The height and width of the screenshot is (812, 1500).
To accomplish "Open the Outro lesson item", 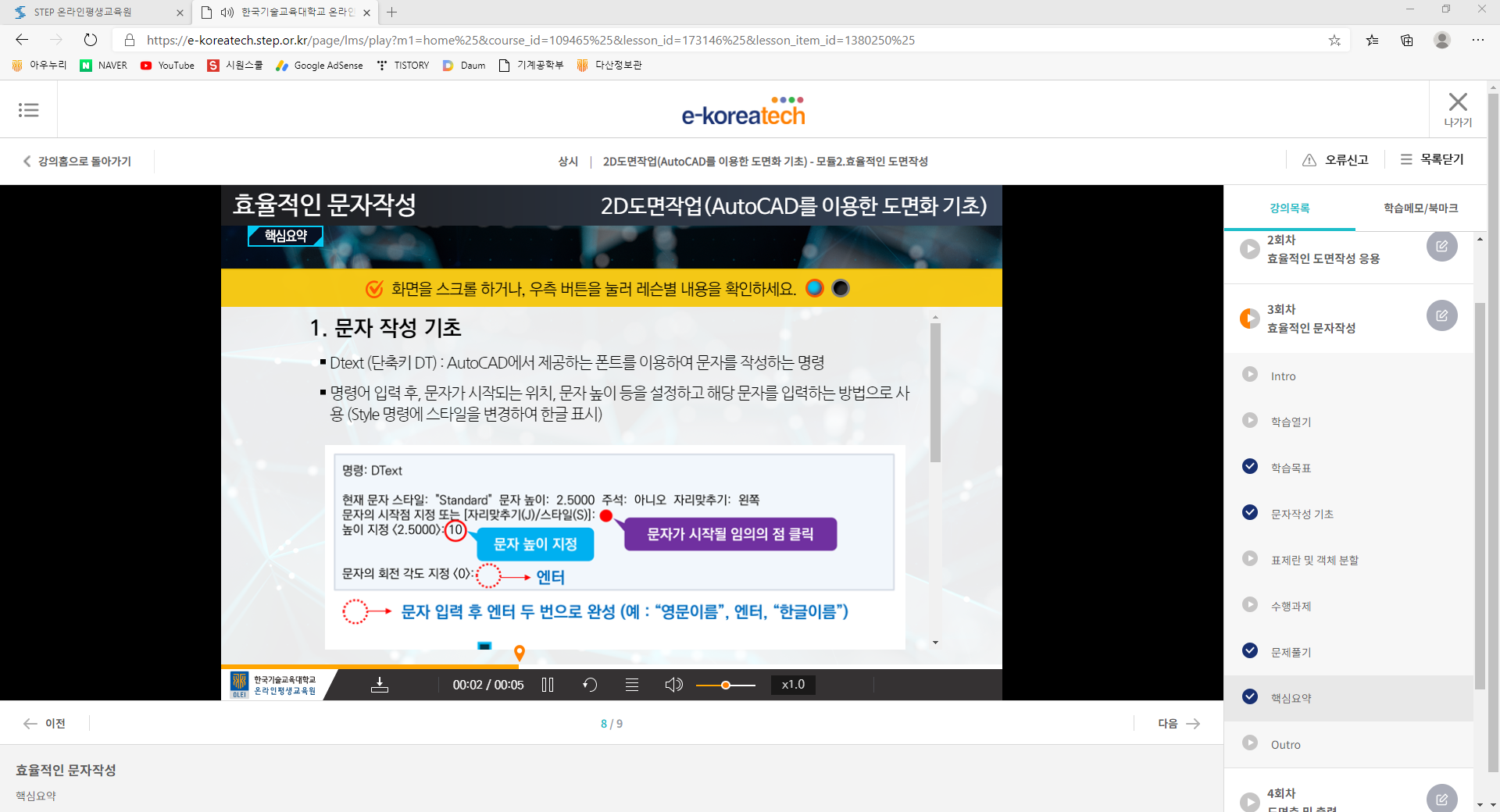I will point(1285,745).
